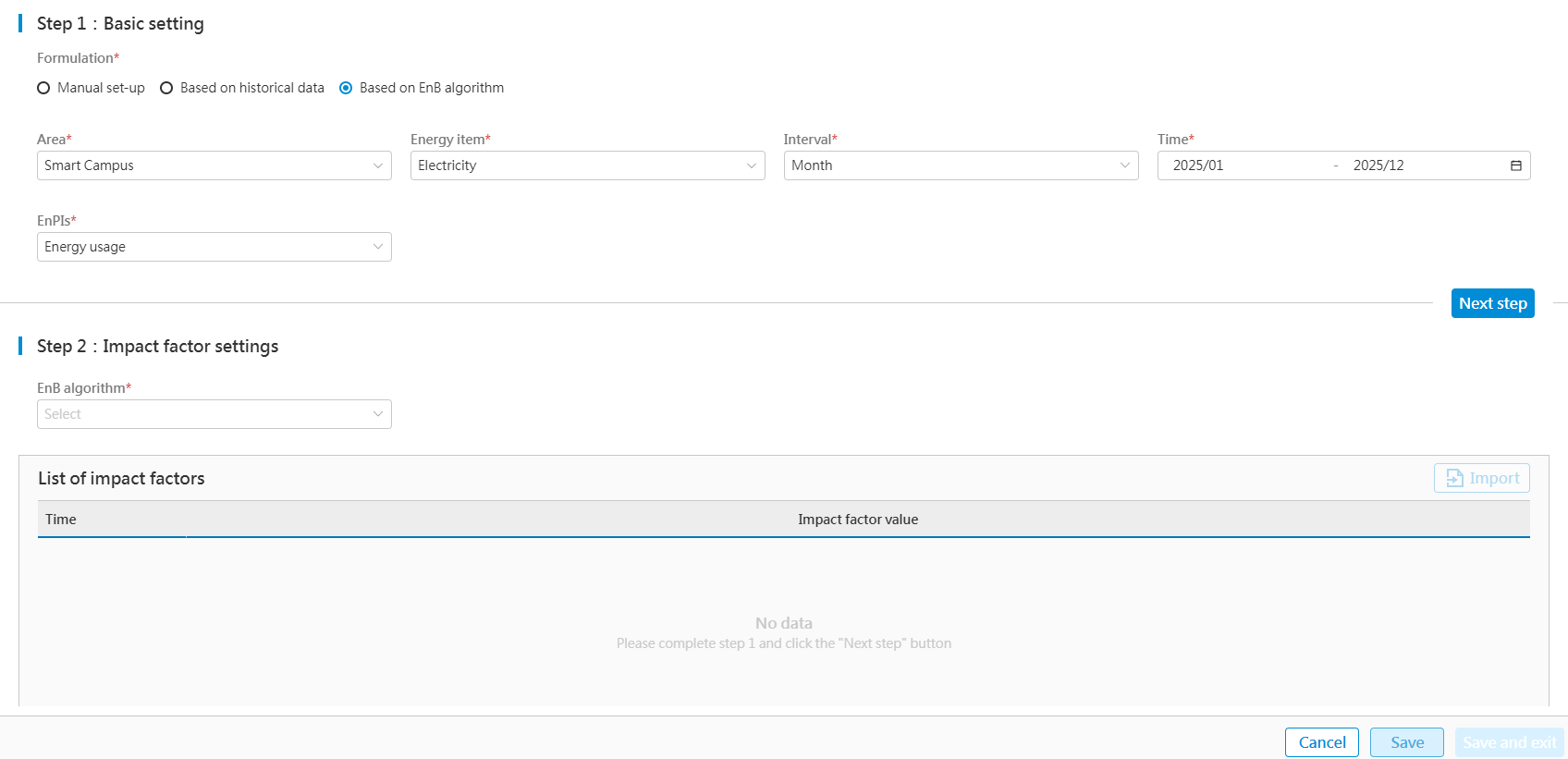This screenshot has height=759, width=1568.
Task: Choose Based on historical data option
Action: [166, 88]
